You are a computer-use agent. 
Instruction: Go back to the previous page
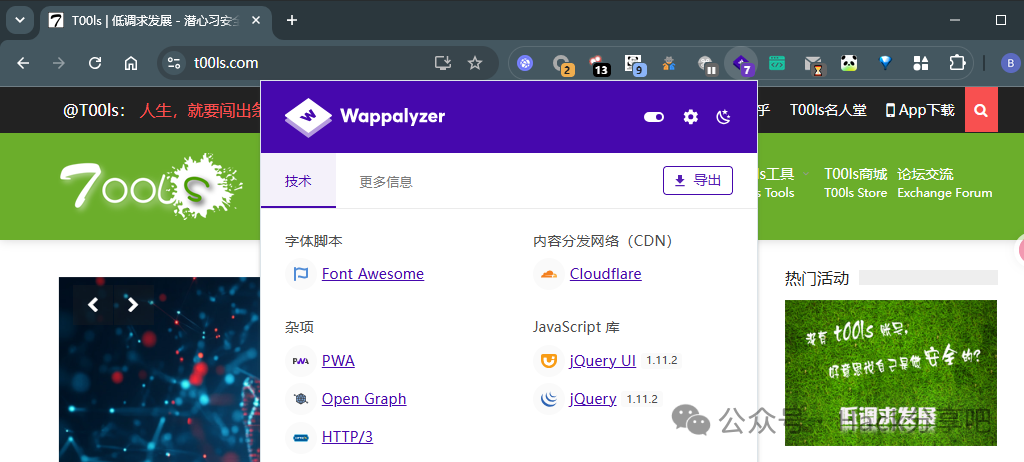(x=24, y=63)
